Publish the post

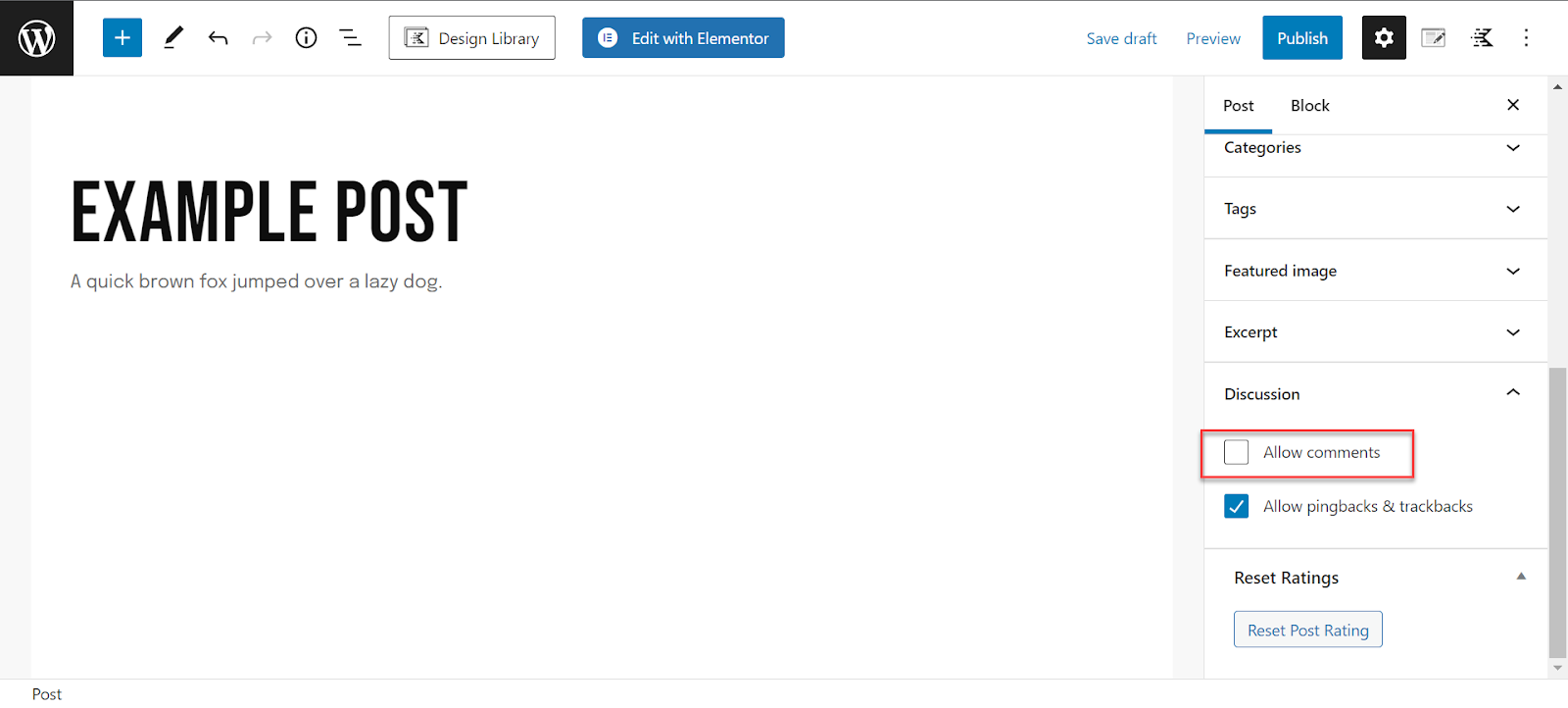(x=1302, y=38)
